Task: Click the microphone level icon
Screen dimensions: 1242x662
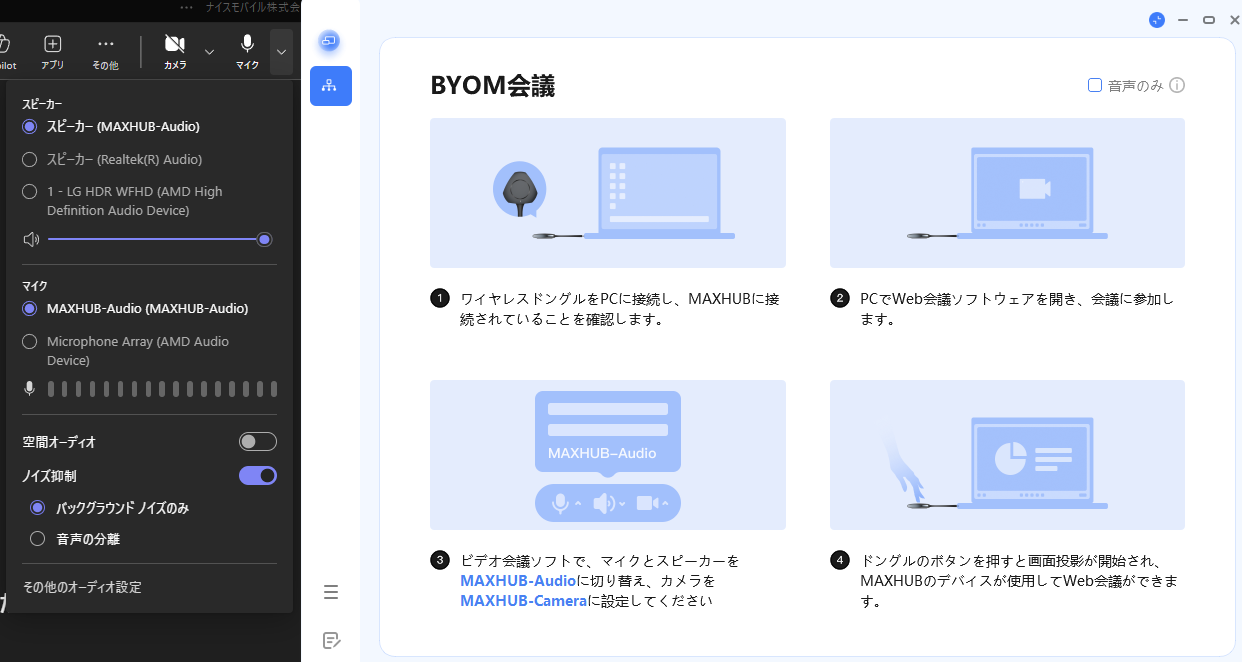Action: pos(30,389)
